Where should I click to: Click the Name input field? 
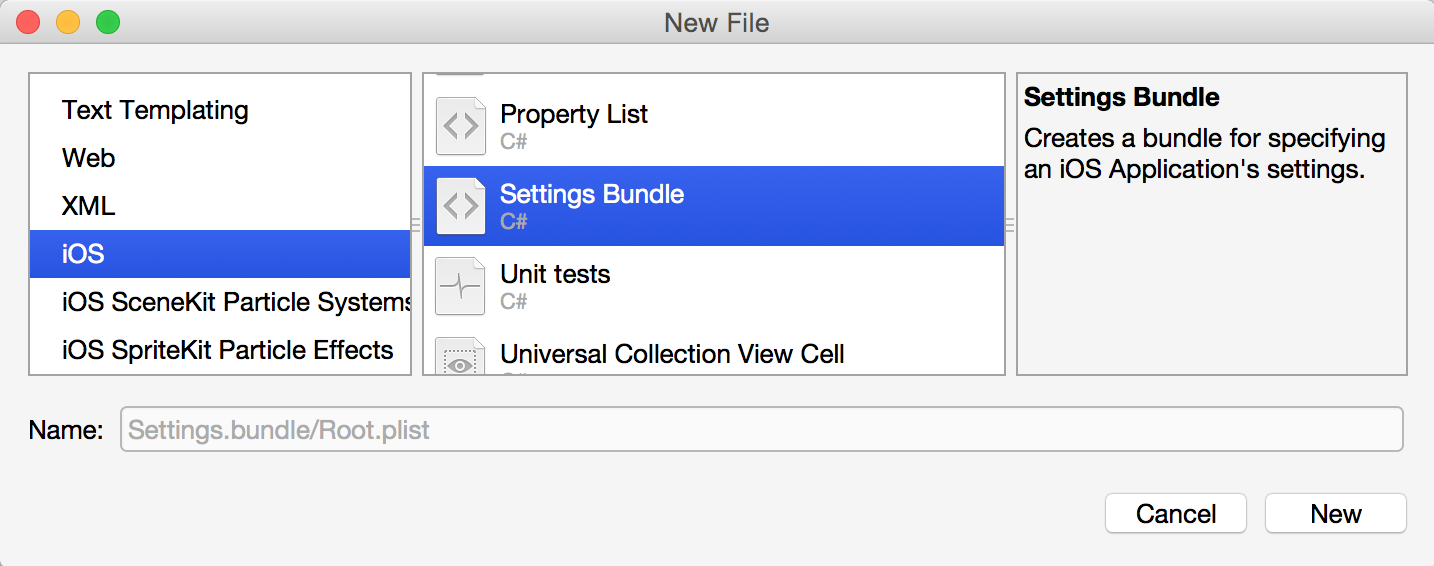point(761,430)
